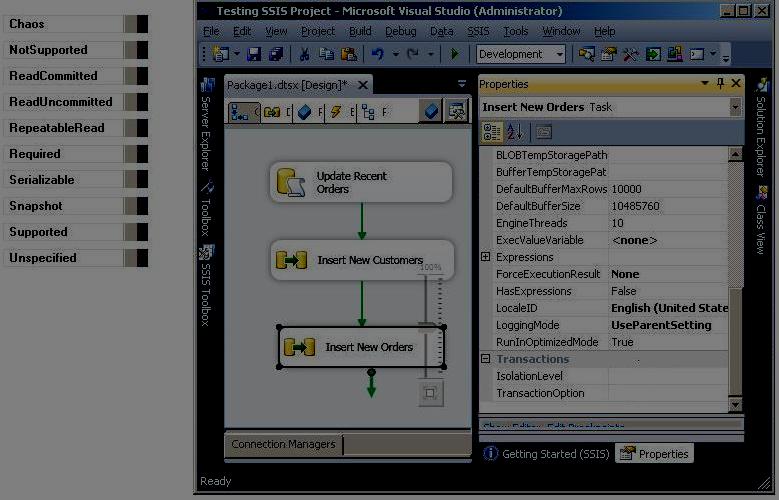Open the Undo history dropdown arrow
779x500 pixels.
pos(395,54)
